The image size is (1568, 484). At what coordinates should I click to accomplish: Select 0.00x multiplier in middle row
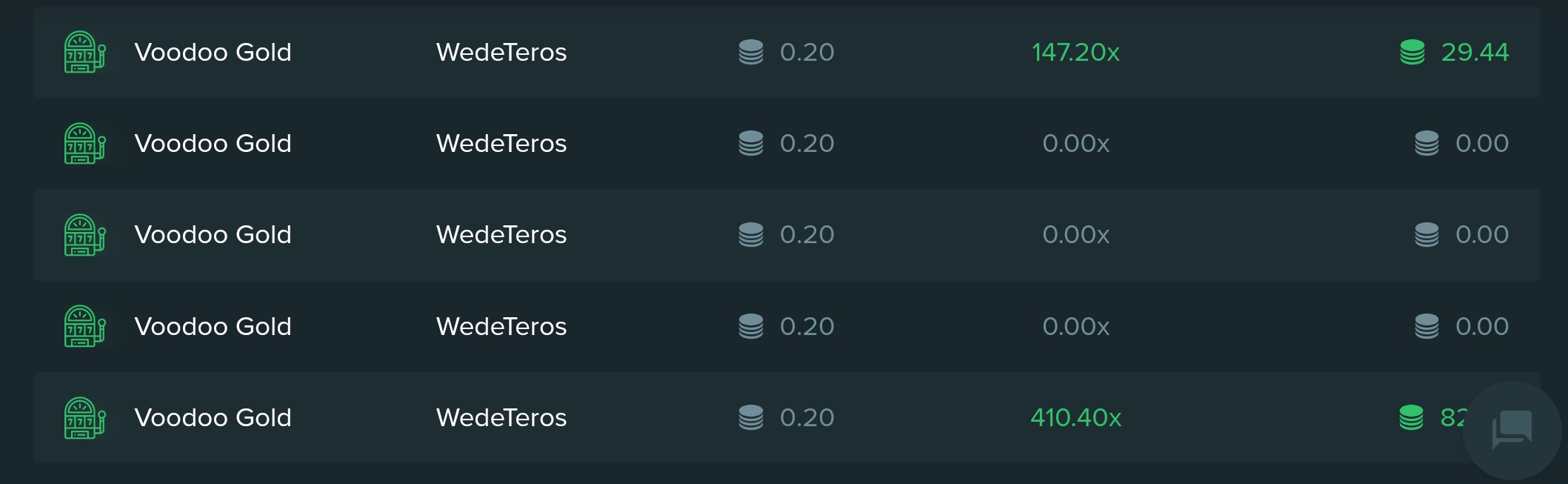pos(1075,234)
